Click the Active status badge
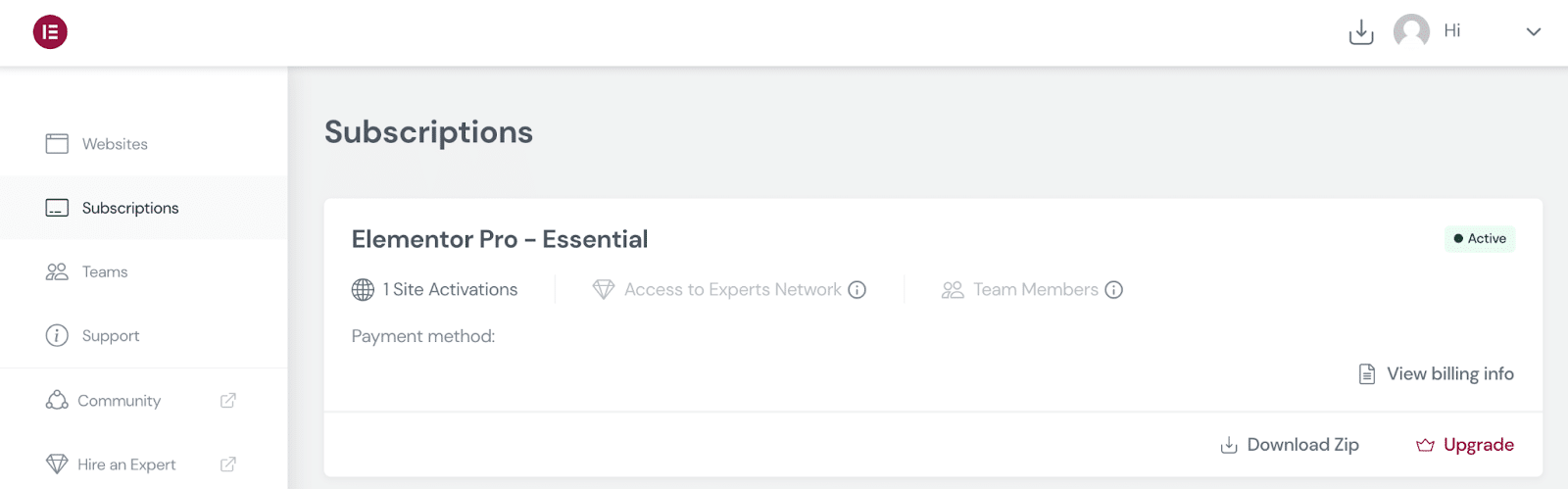The height and width of the screenshot is (489, 1568). click(1480, 239)
